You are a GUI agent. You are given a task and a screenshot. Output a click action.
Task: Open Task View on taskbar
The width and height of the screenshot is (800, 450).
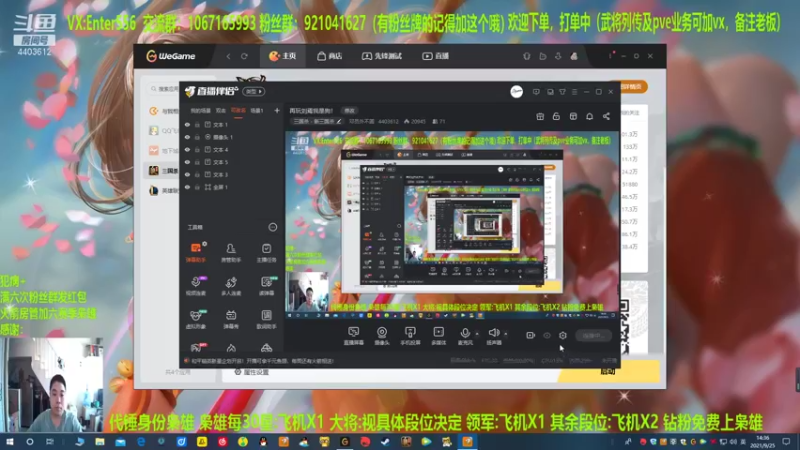[49, 442]
